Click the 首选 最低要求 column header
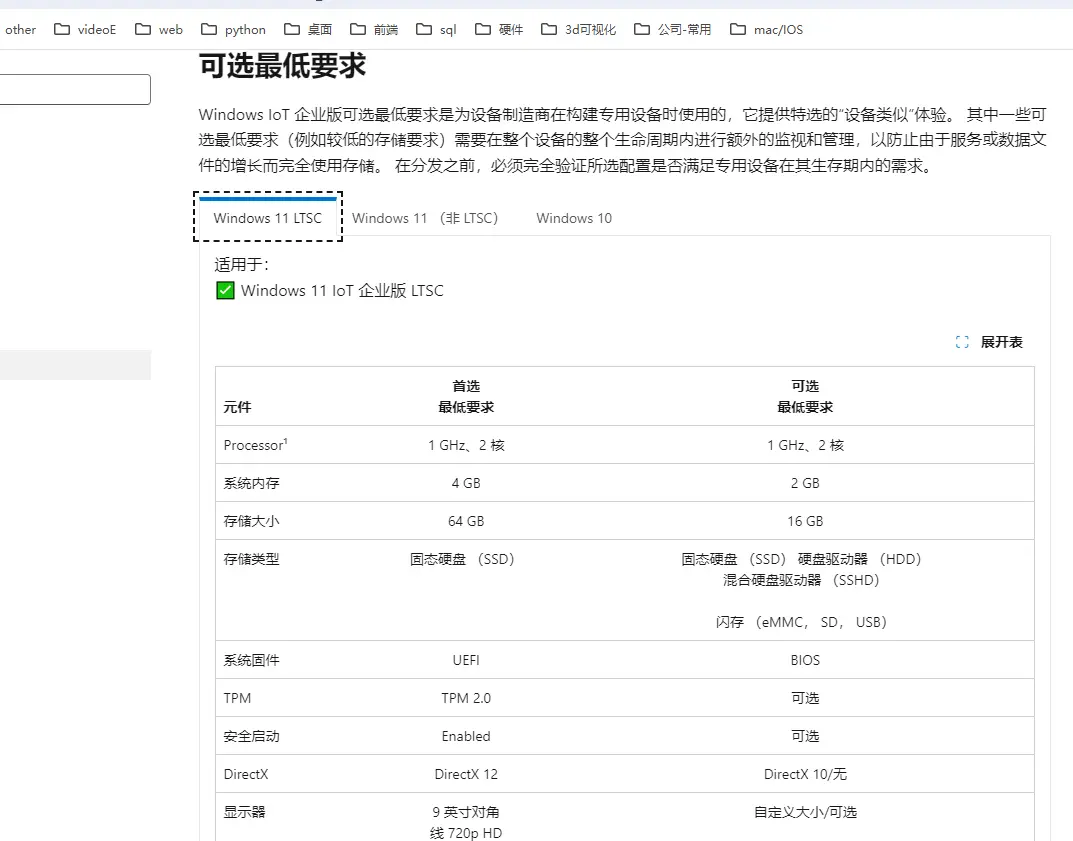 pos(466,397)
